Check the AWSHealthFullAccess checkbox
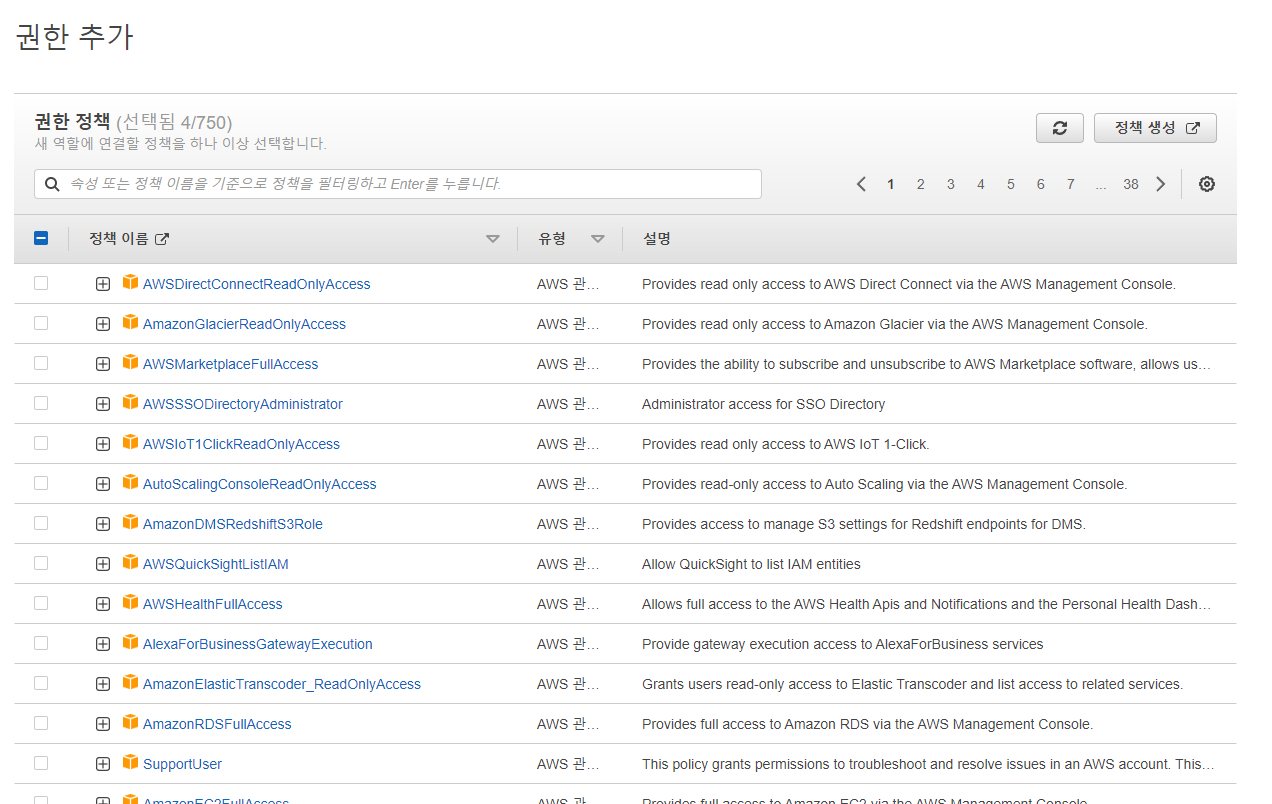Screen dimensions: 1272x804 [41, 603]
